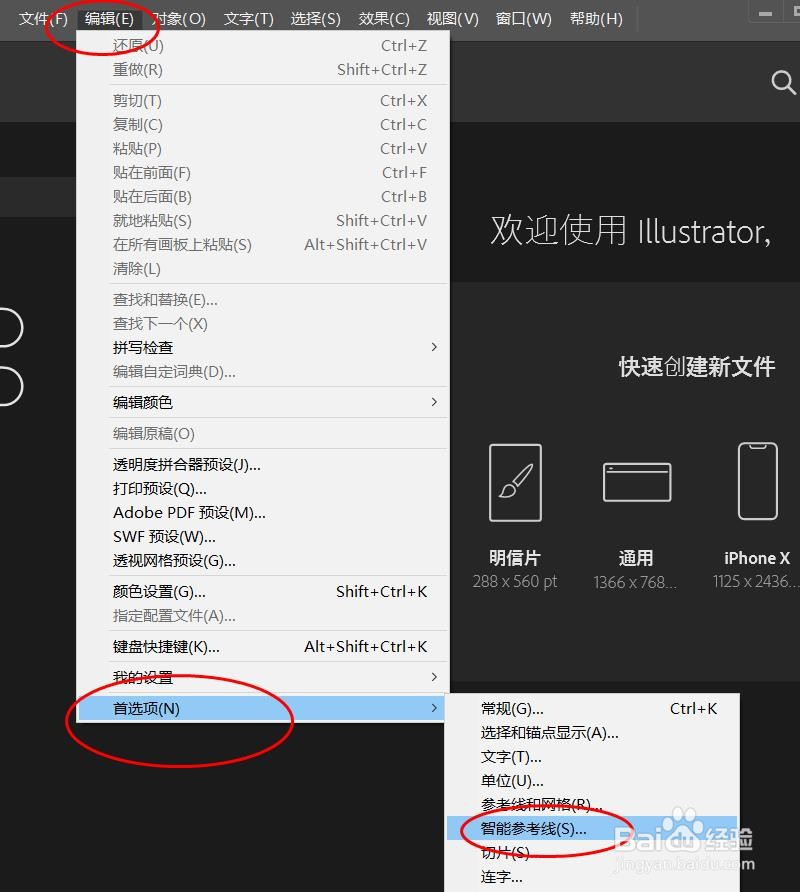Click the 还原(U) menu entry
The image size is (800, 892).
(263, 46)
